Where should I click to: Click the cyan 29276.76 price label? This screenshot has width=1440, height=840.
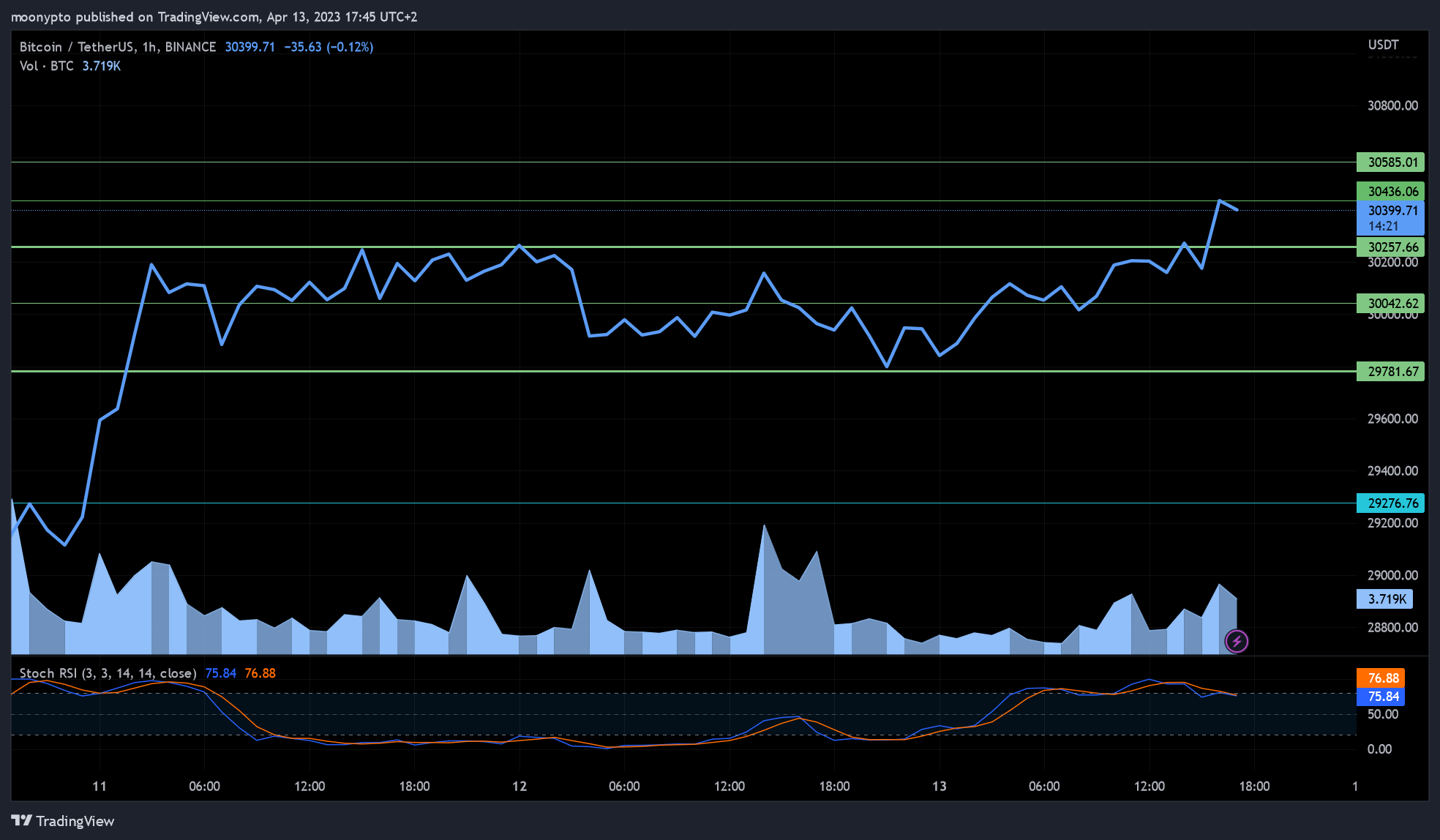tap(1390, 503)
